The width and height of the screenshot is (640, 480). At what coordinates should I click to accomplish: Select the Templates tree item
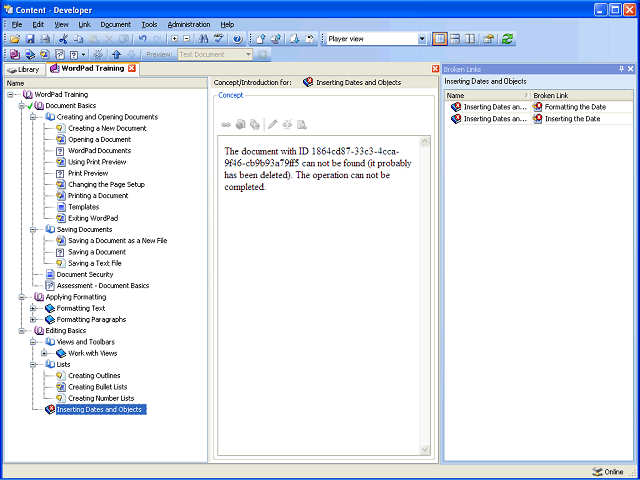(84, 207)
